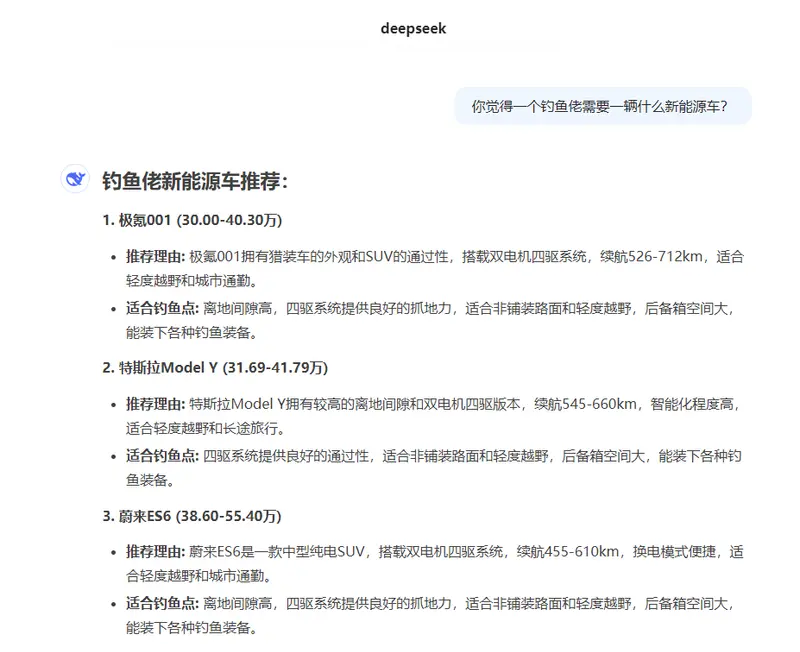The height and width of the screenshot is (652, 800).
Task: Click the heading 2. 特斯拉Model Y (31.69-41.79万)
Action: point(215,368)
